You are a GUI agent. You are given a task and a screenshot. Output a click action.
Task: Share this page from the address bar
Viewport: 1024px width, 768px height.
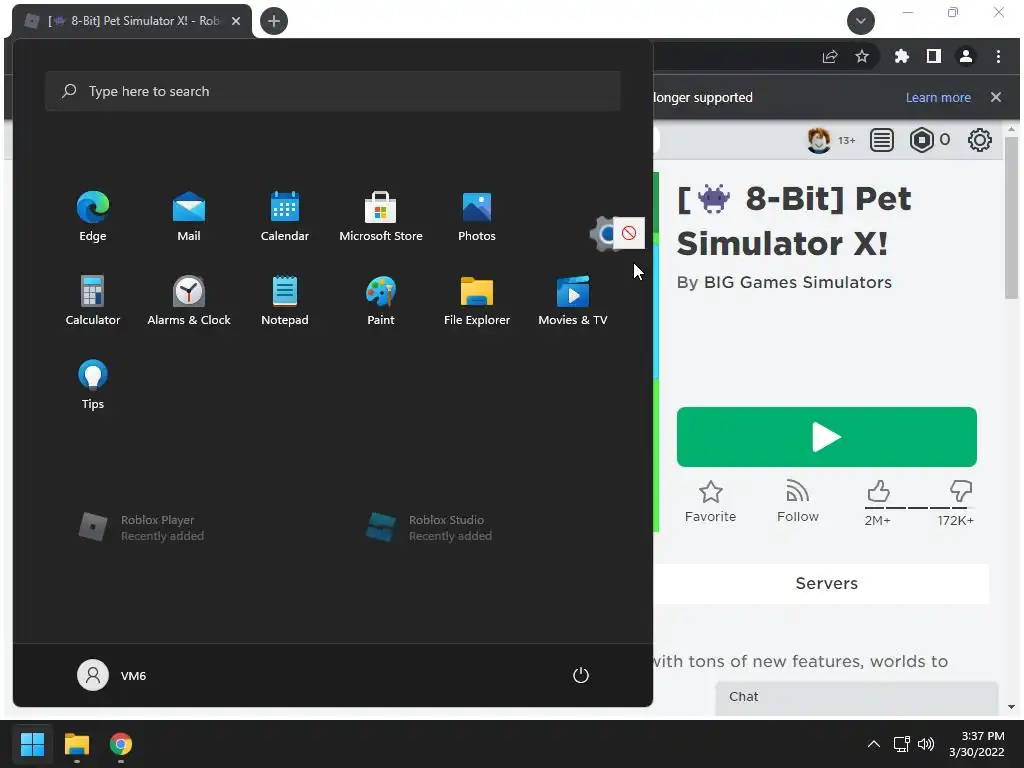pos(830,57)
